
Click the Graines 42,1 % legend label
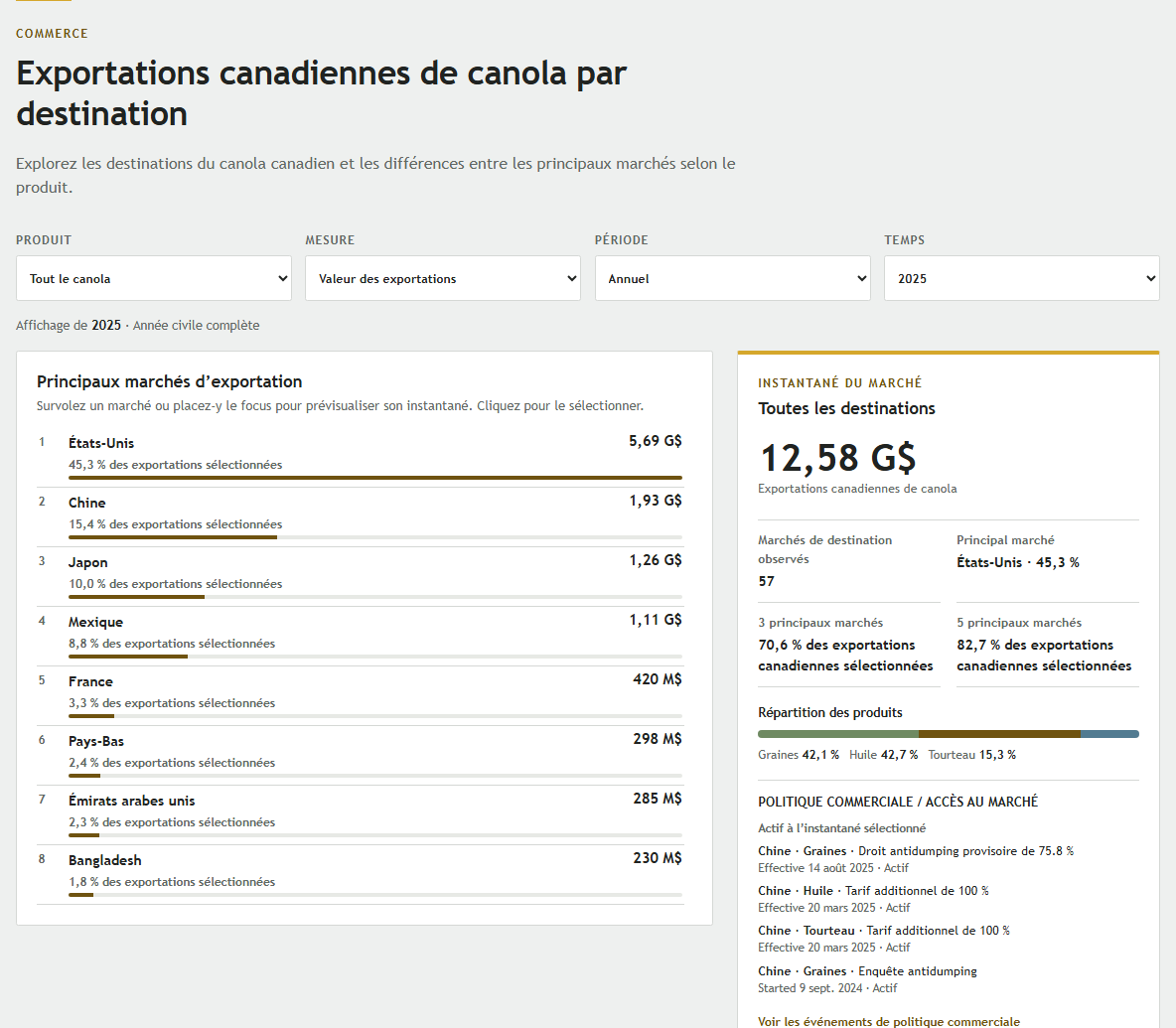[x=798, y=755]
